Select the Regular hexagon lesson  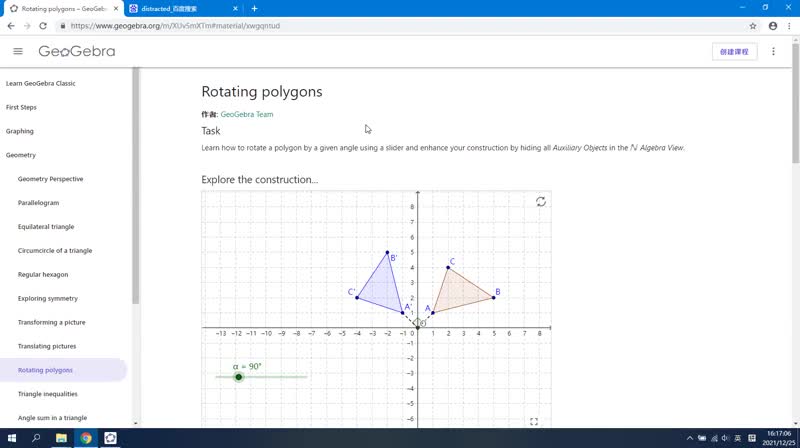(43, 275)
